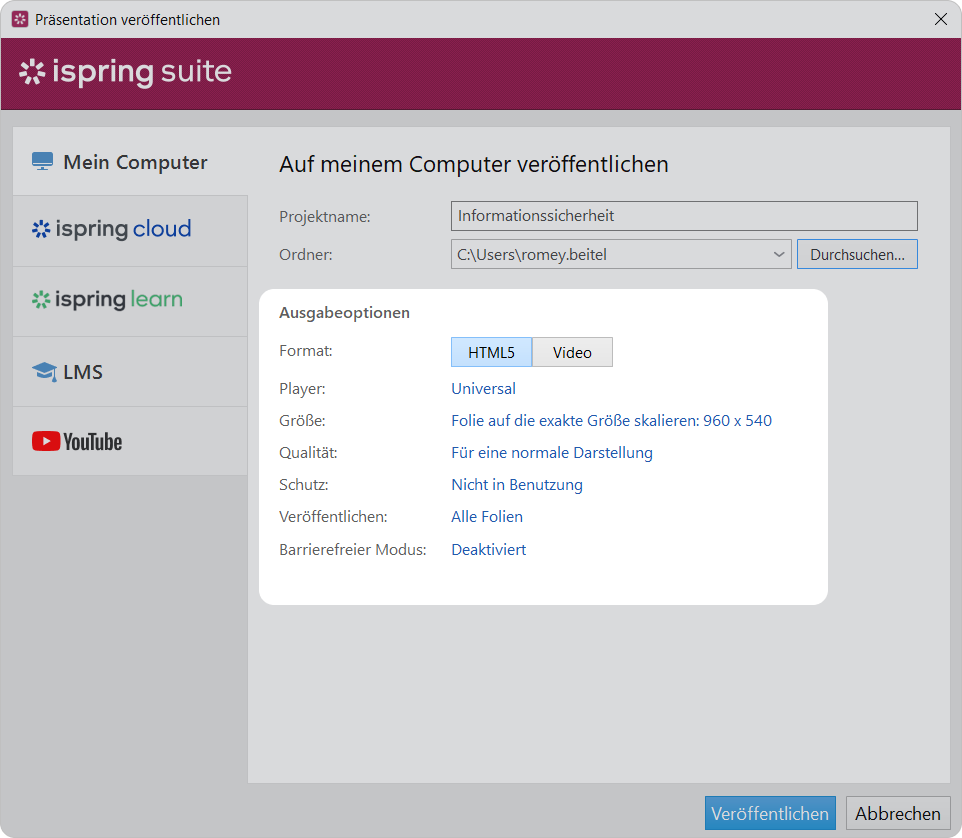Click the Veröffentlichen label in output options

333,517
